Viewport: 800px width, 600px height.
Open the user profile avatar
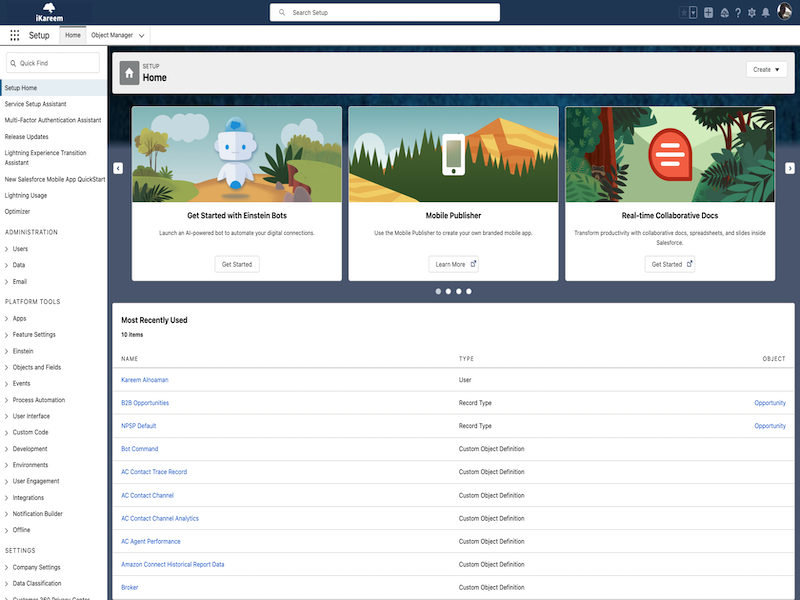(x=784, y=11)
